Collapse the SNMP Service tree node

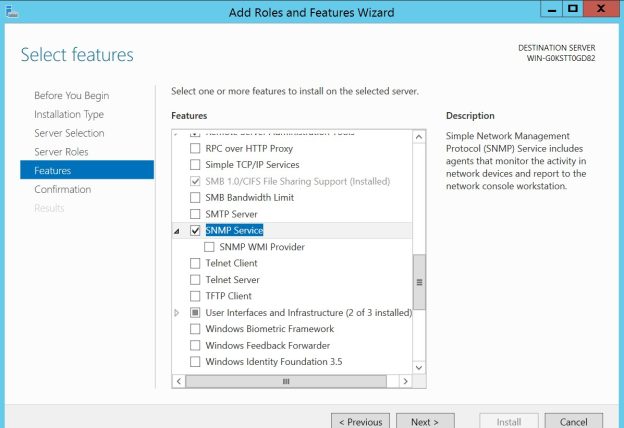(177, 231)
